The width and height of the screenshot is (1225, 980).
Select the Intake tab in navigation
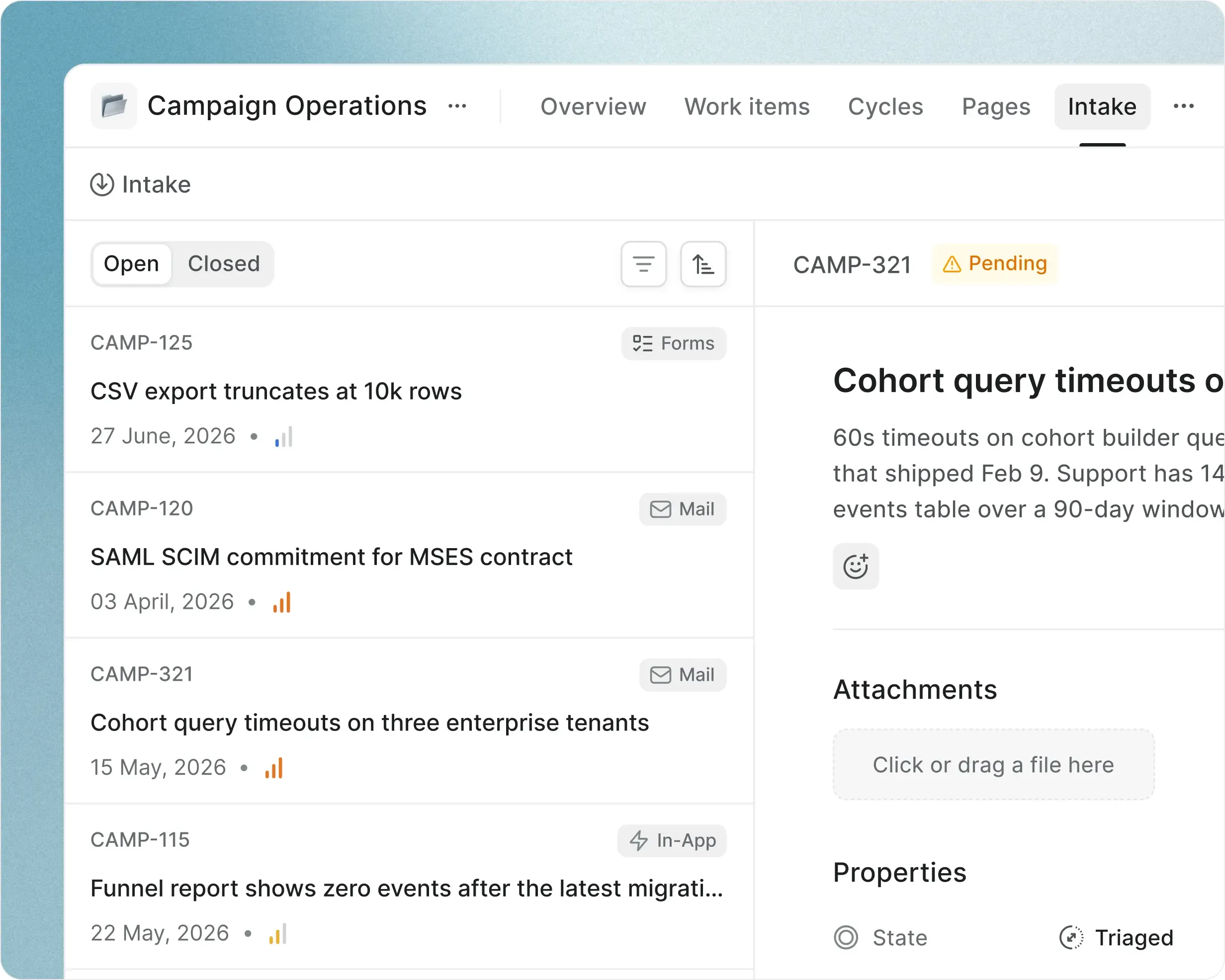pos(1102,106)
